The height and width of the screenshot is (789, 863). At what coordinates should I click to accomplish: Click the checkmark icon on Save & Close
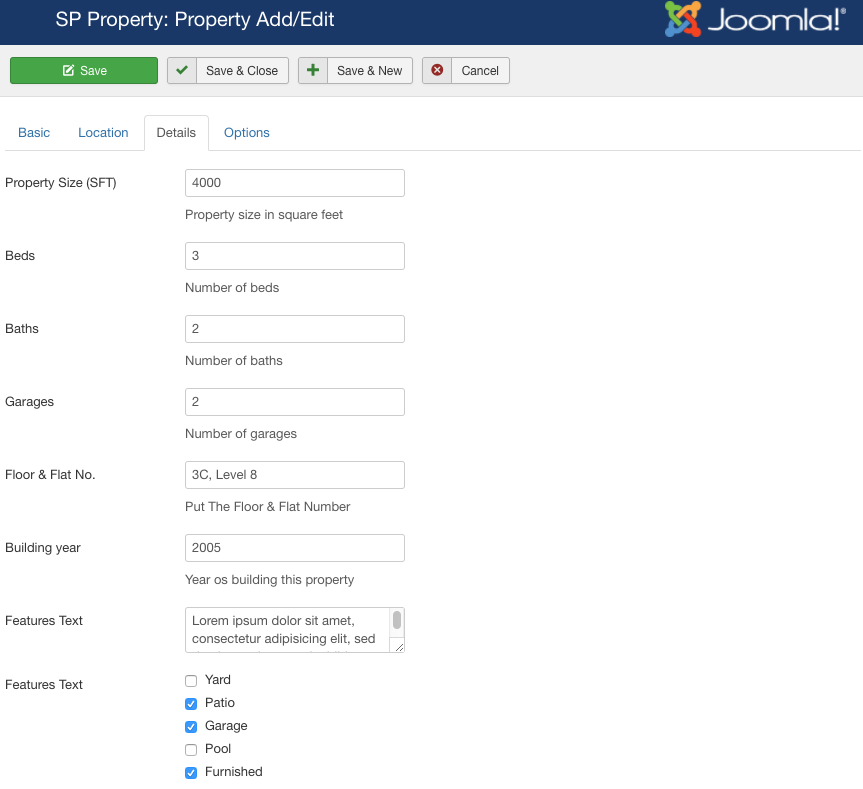181,71
